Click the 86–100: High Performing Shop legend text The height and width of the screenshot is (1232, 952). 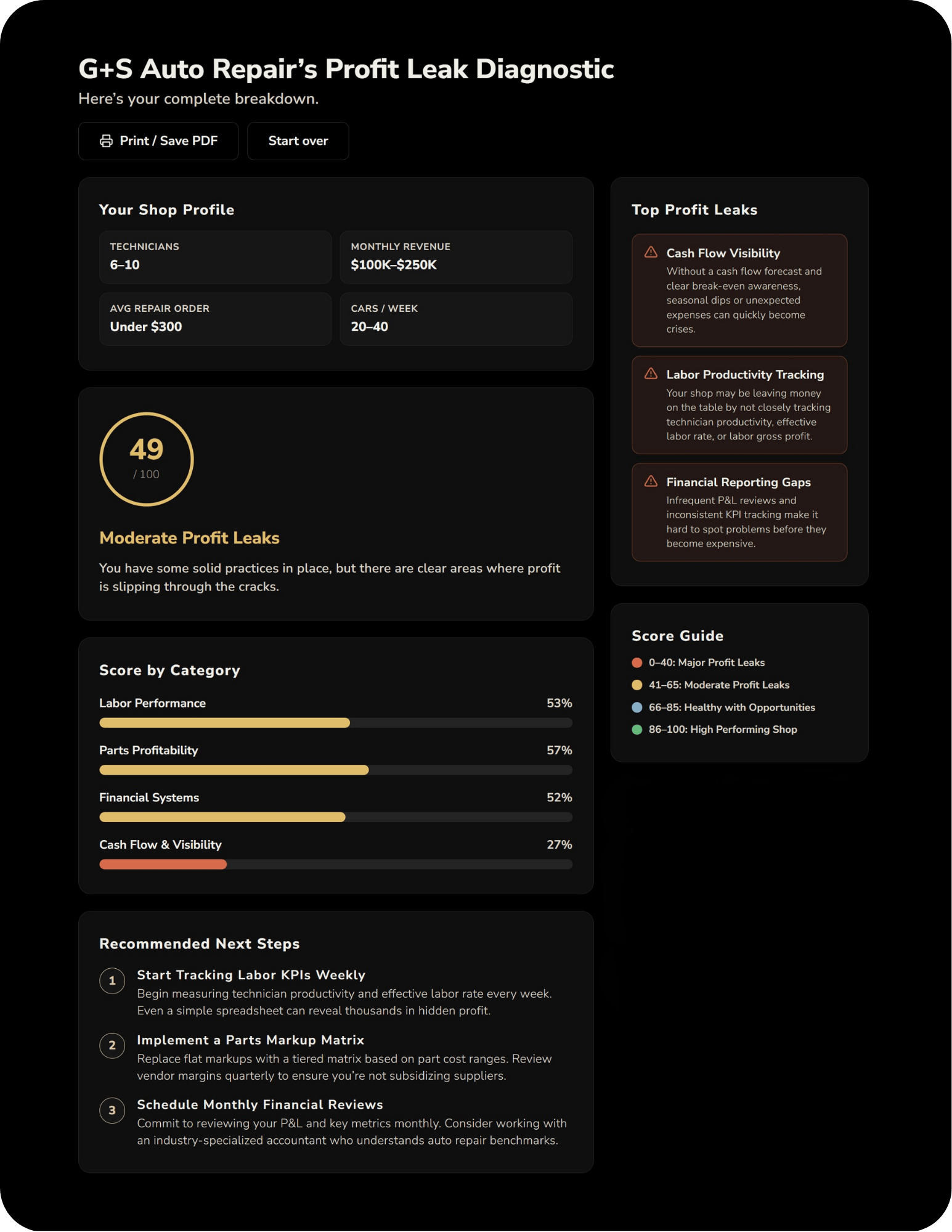[723, 730]
